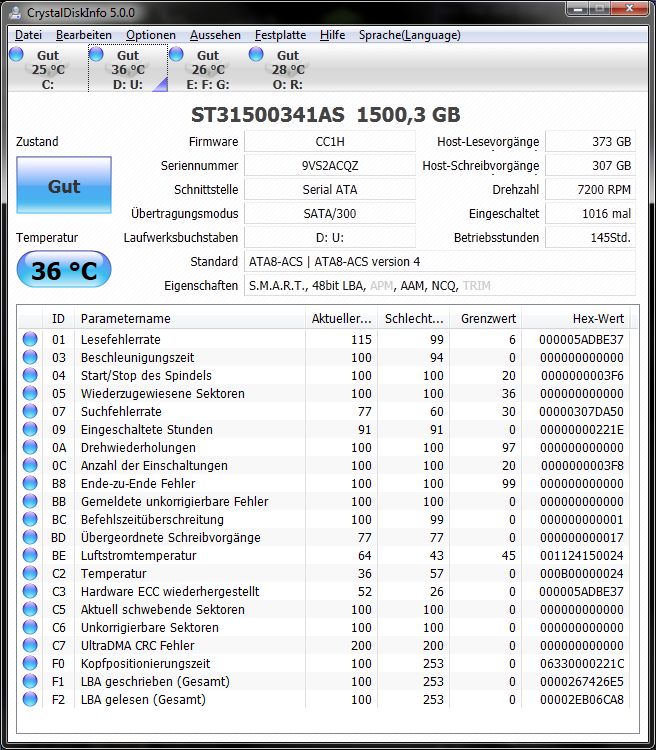The height and width of the screenshot is (750, 656).
Task: Click status orb of Übergeordnete Schreibvorgänge row
Action: coord(30,538)
